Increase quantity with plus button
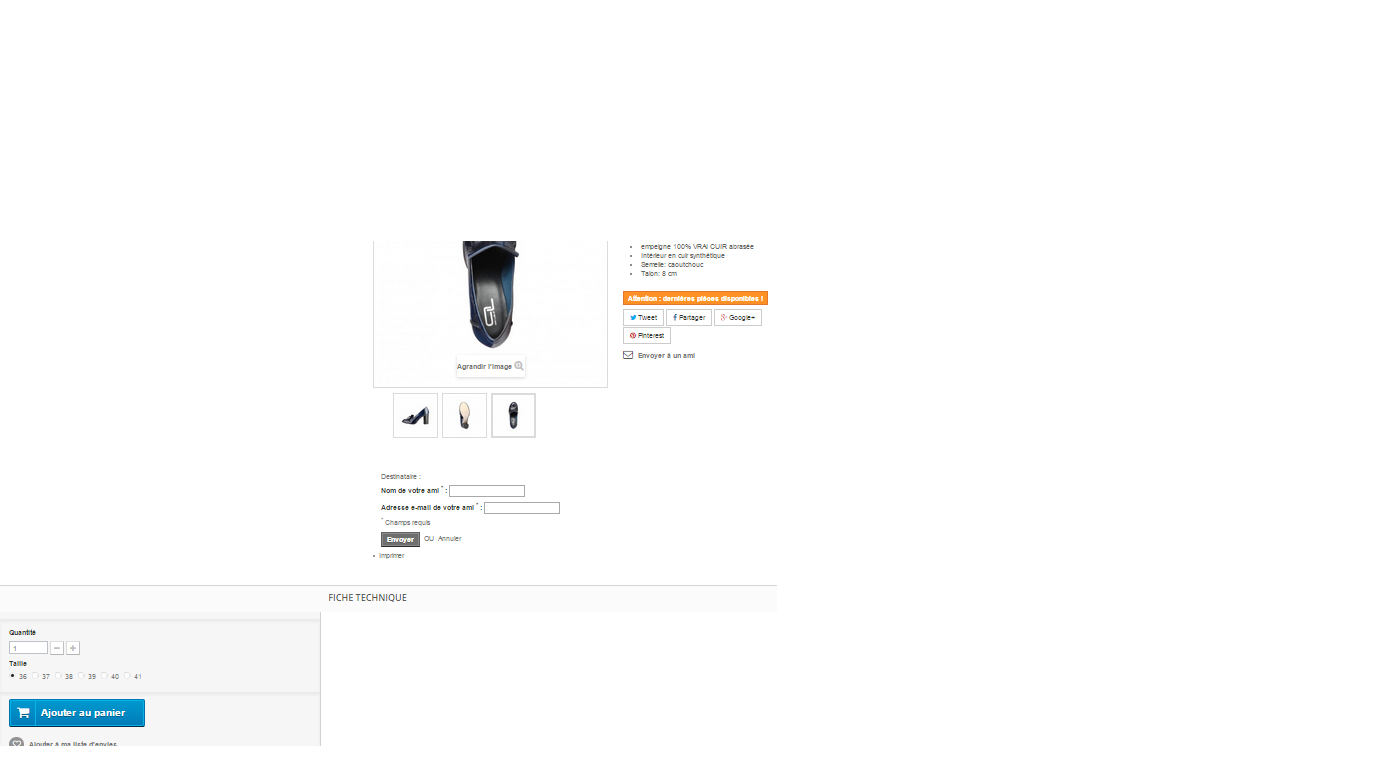The image size is (1376, 776). pos(73,648)
